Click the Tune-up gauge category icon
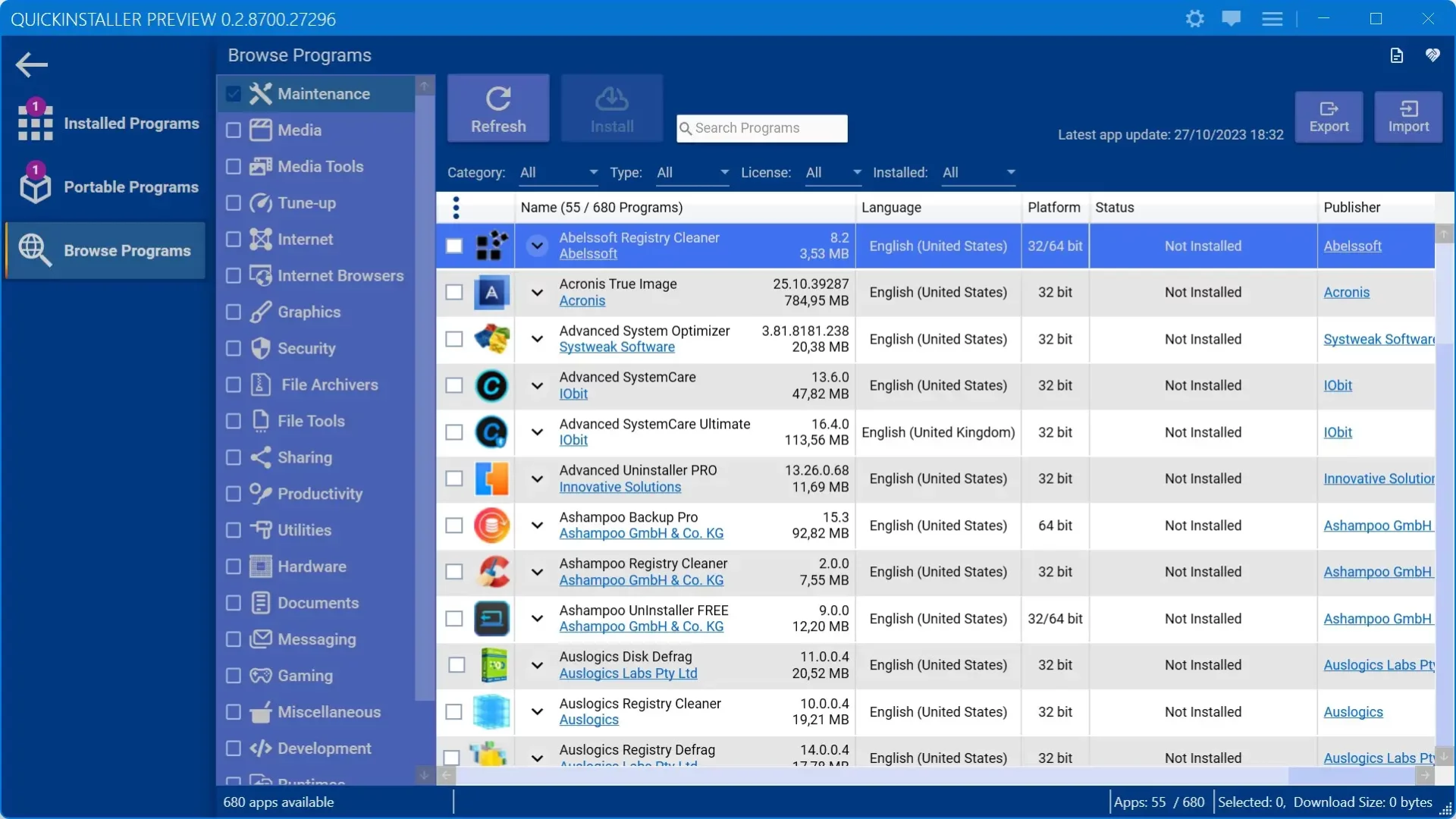 click(x=260, y=203)
